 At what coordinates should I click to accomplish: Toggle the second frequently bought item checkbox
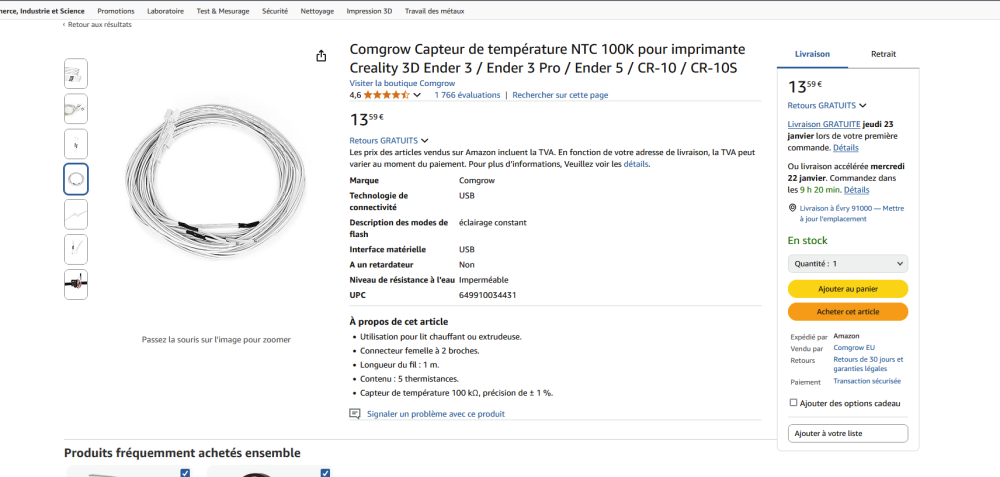[x=326, y=473]
